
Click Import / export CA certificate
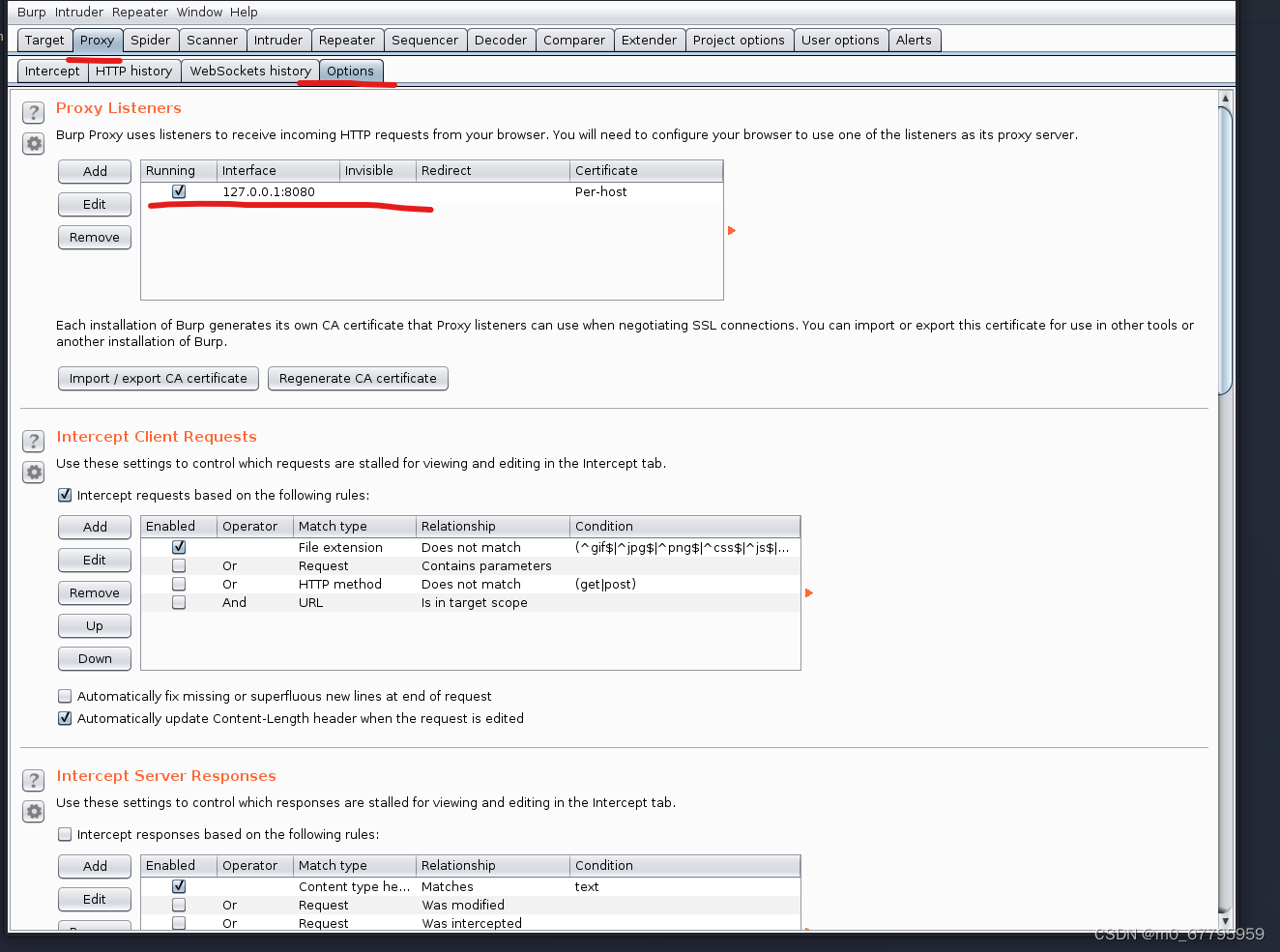point(159,378)
